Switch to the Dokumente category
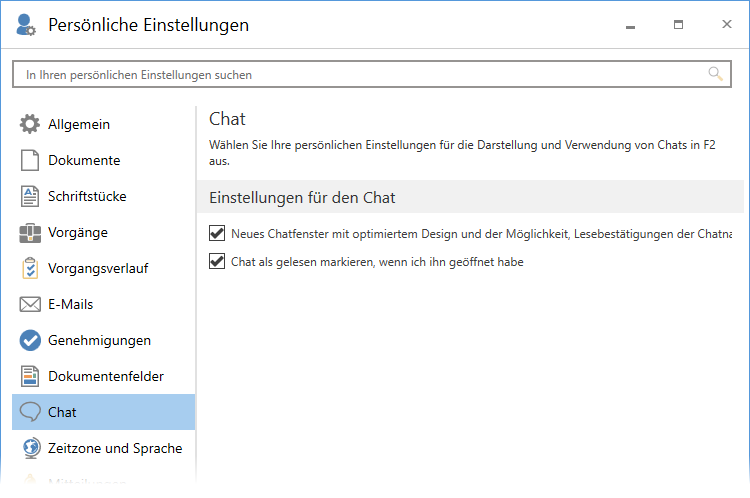This screenshot has height=498, width=750. pyautogui.click(x=103, y=160)
